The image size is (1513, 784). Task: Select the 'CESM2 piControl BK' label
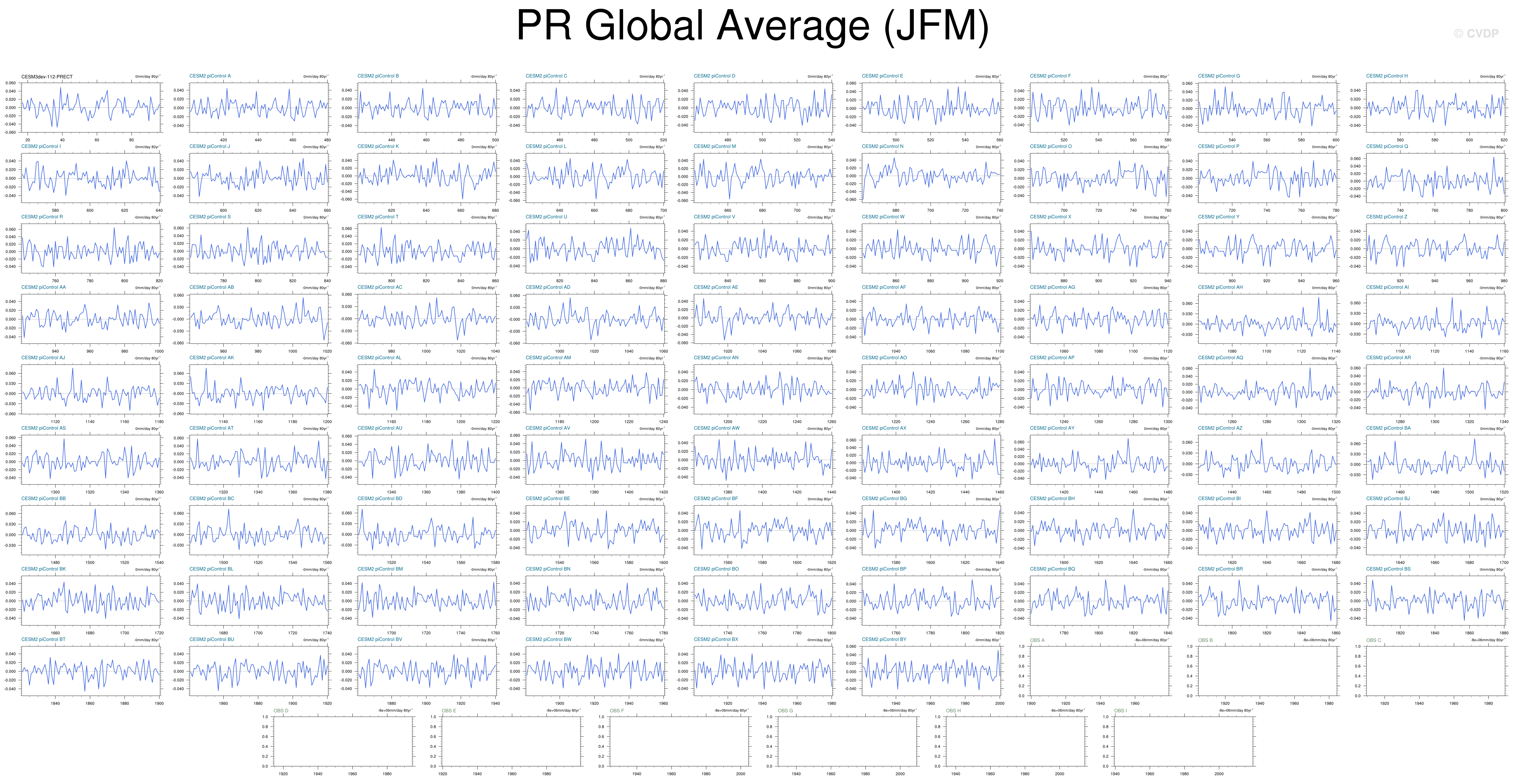point(44,569)
